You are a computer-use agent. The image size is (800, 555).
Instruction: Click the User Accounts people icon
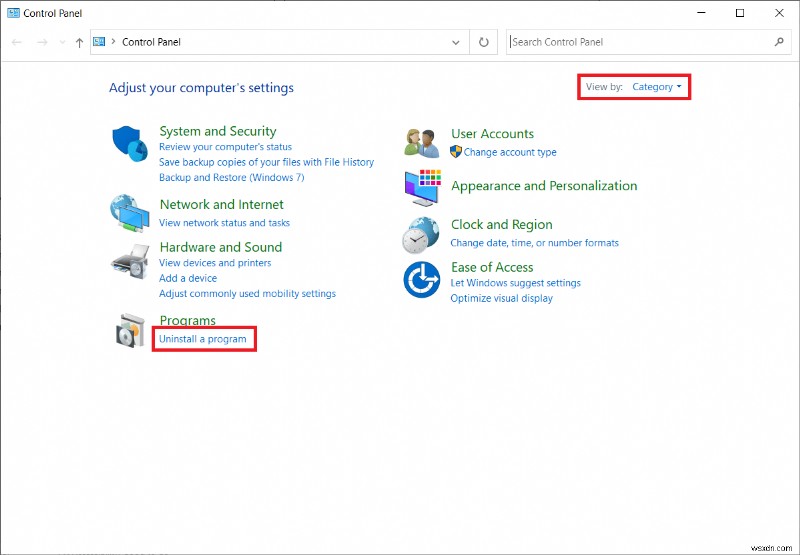click(421, 142)
